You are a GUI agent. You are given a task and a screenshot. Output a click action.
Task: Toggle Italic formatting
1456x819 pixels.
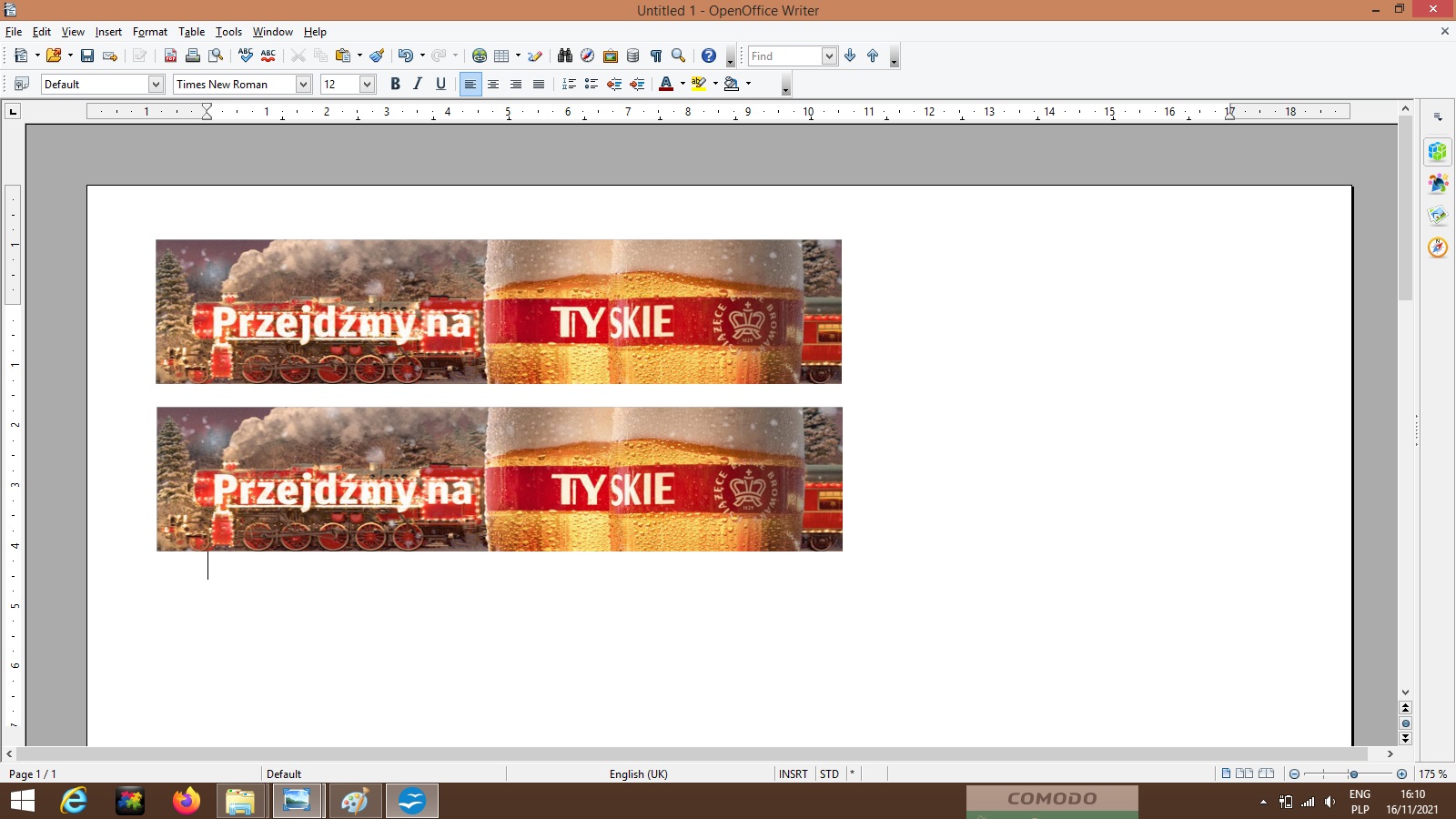click(x=418, y=84)
